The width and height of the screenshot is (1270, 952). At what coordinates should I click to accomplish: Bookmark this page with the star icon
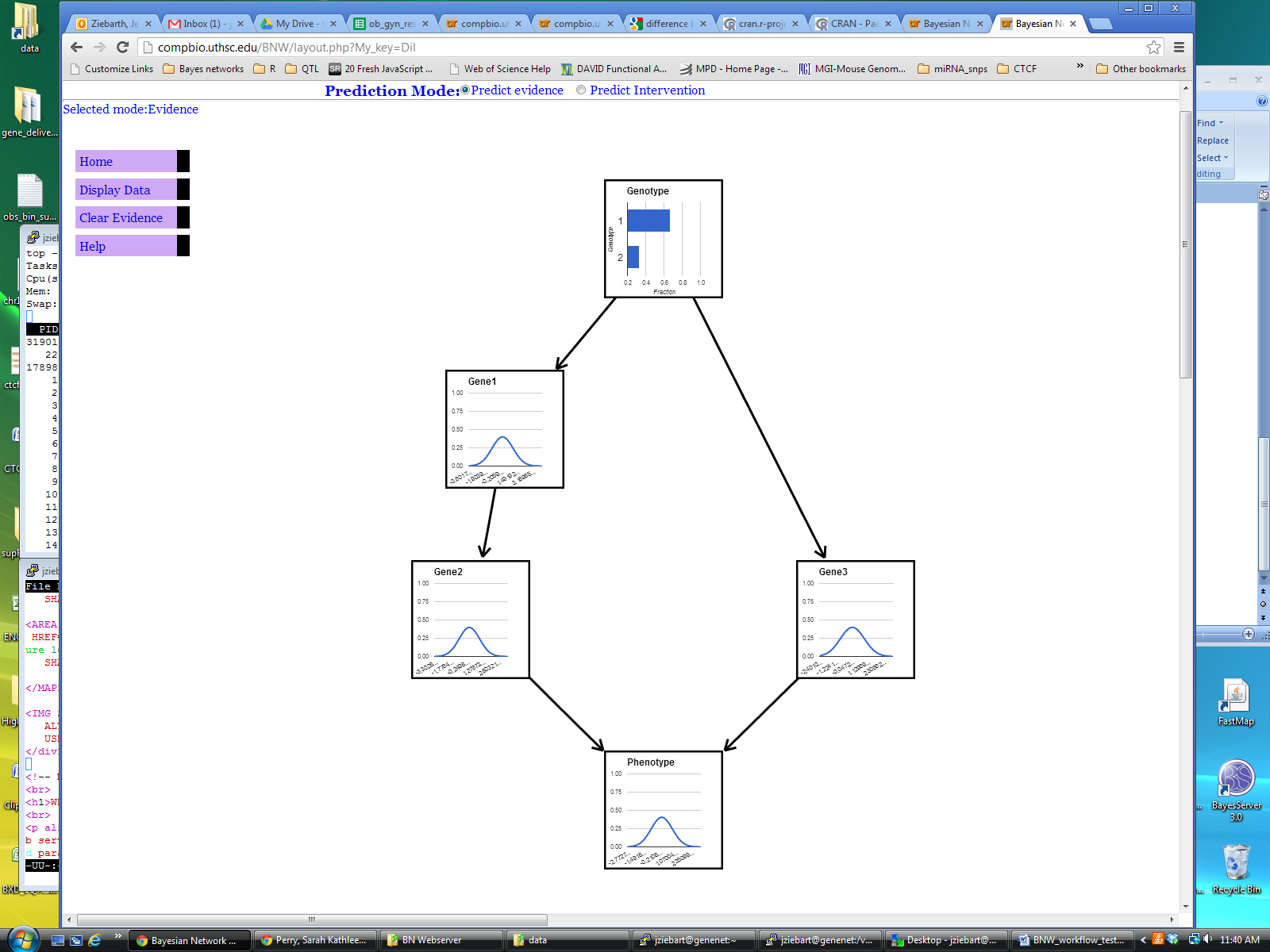(x=1153, y=48)
